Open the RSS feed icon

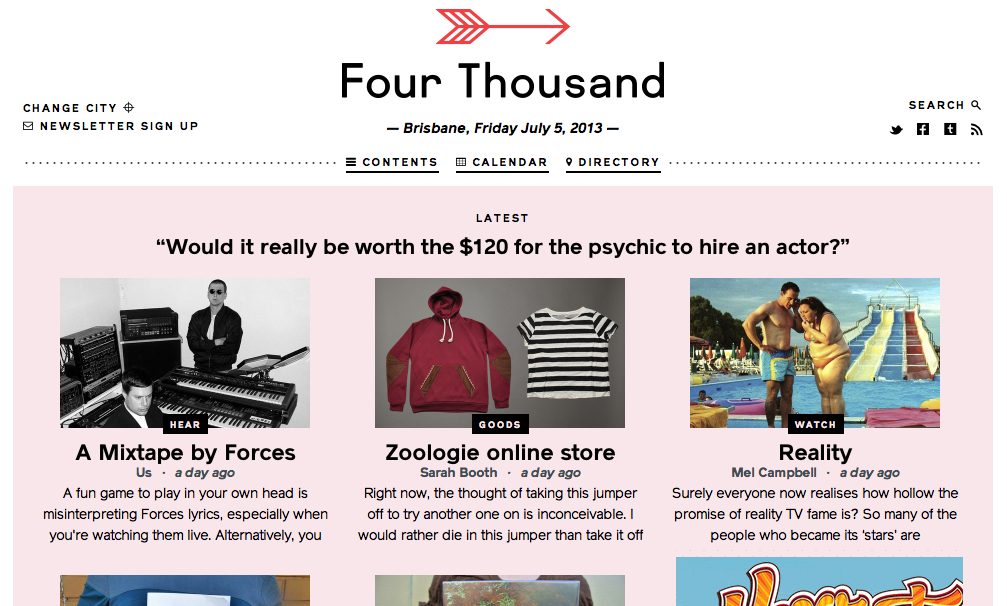976,130
